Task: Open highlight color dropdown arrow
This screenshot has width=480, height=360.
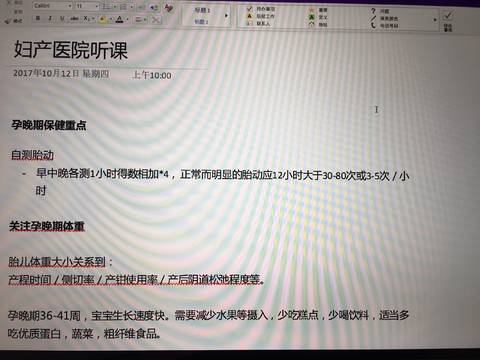Action: coord(110,19)
